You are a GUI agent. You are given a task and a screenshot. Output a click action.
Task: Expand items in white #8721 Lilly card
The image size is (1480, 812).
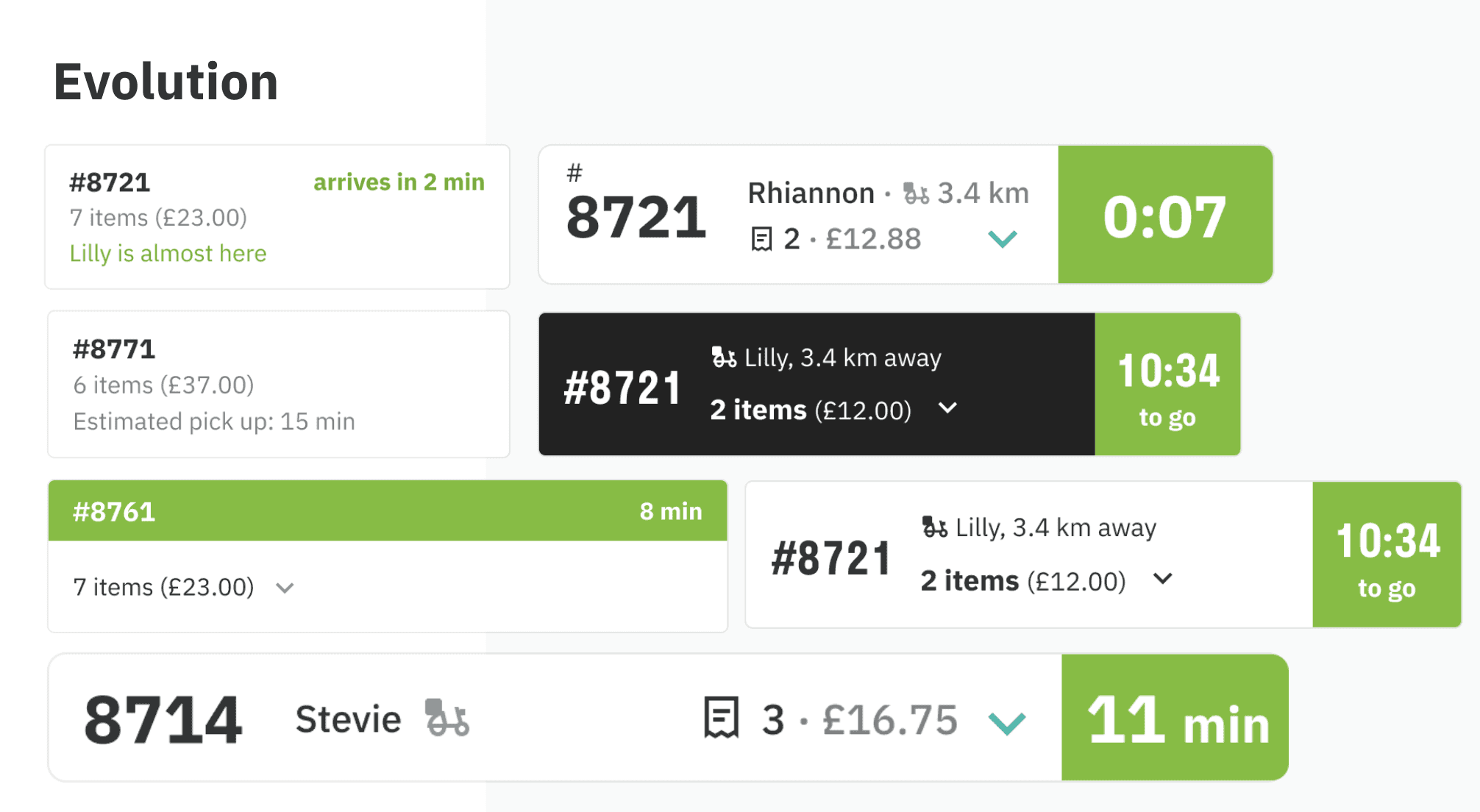(x=1163, y=578)
